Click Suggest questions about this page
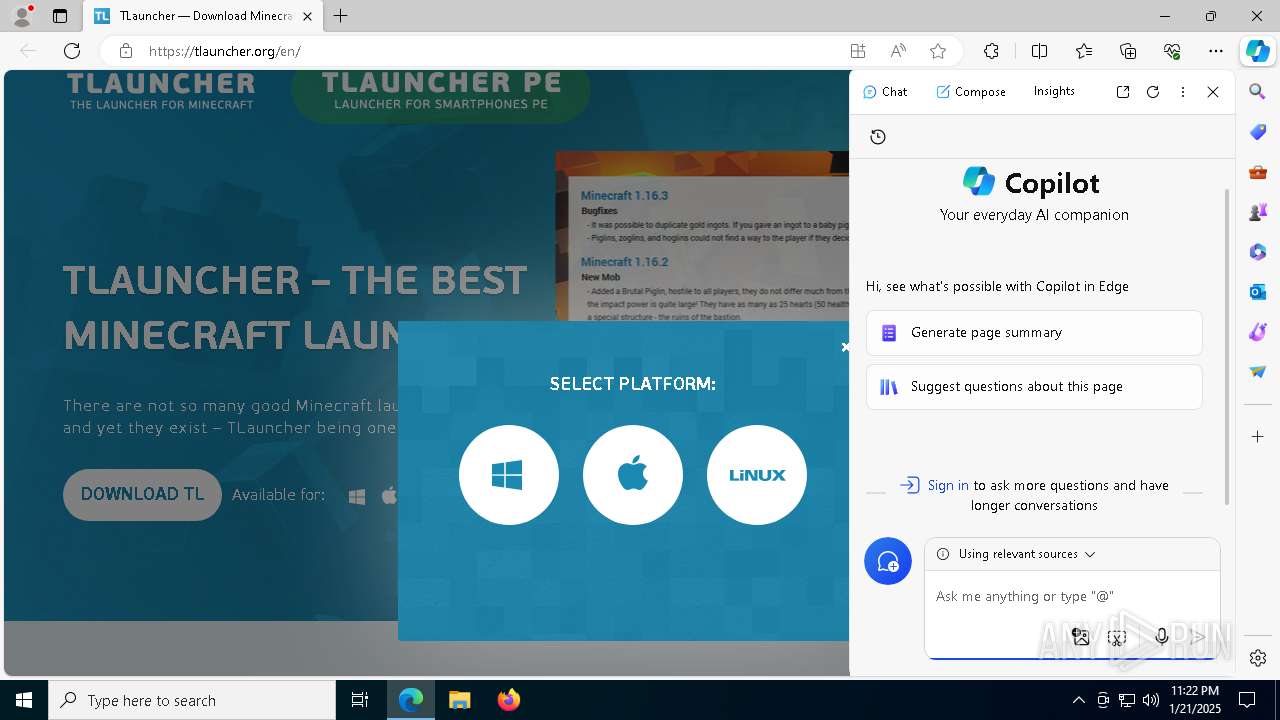 click(1034, 387)
